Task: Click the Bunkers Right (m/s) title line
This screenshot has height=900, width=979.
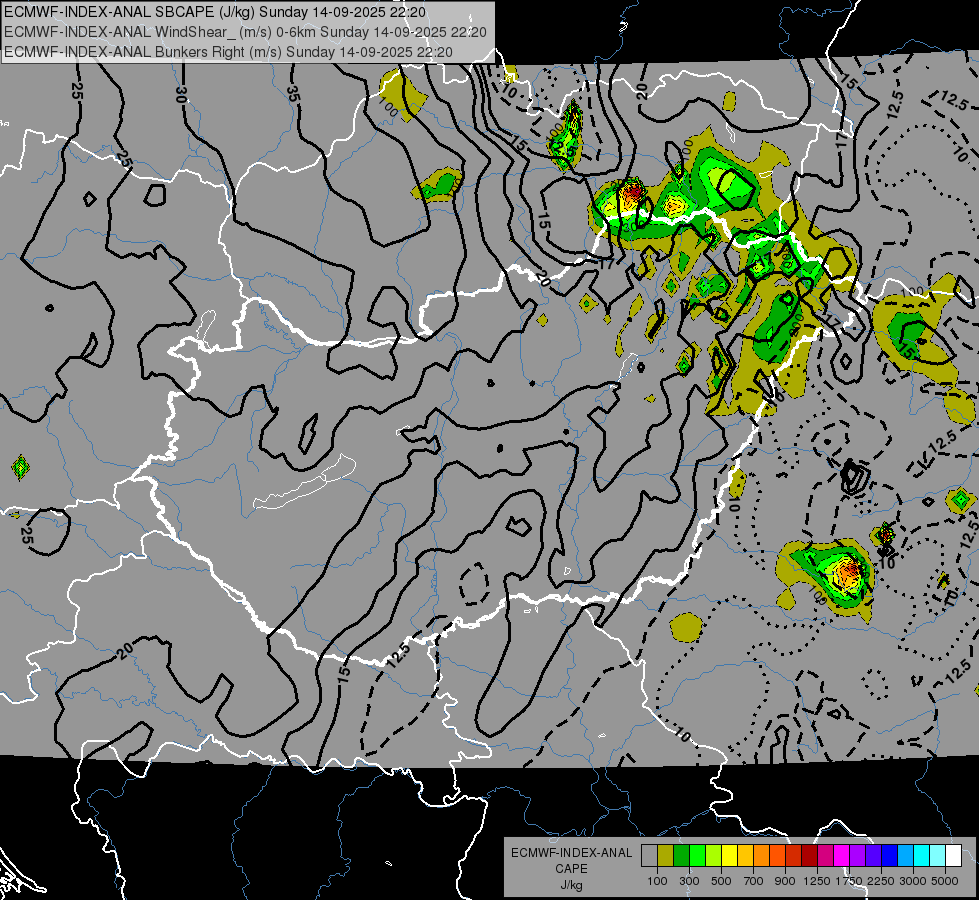Action: pyautogui.click(x=228, y=51)
